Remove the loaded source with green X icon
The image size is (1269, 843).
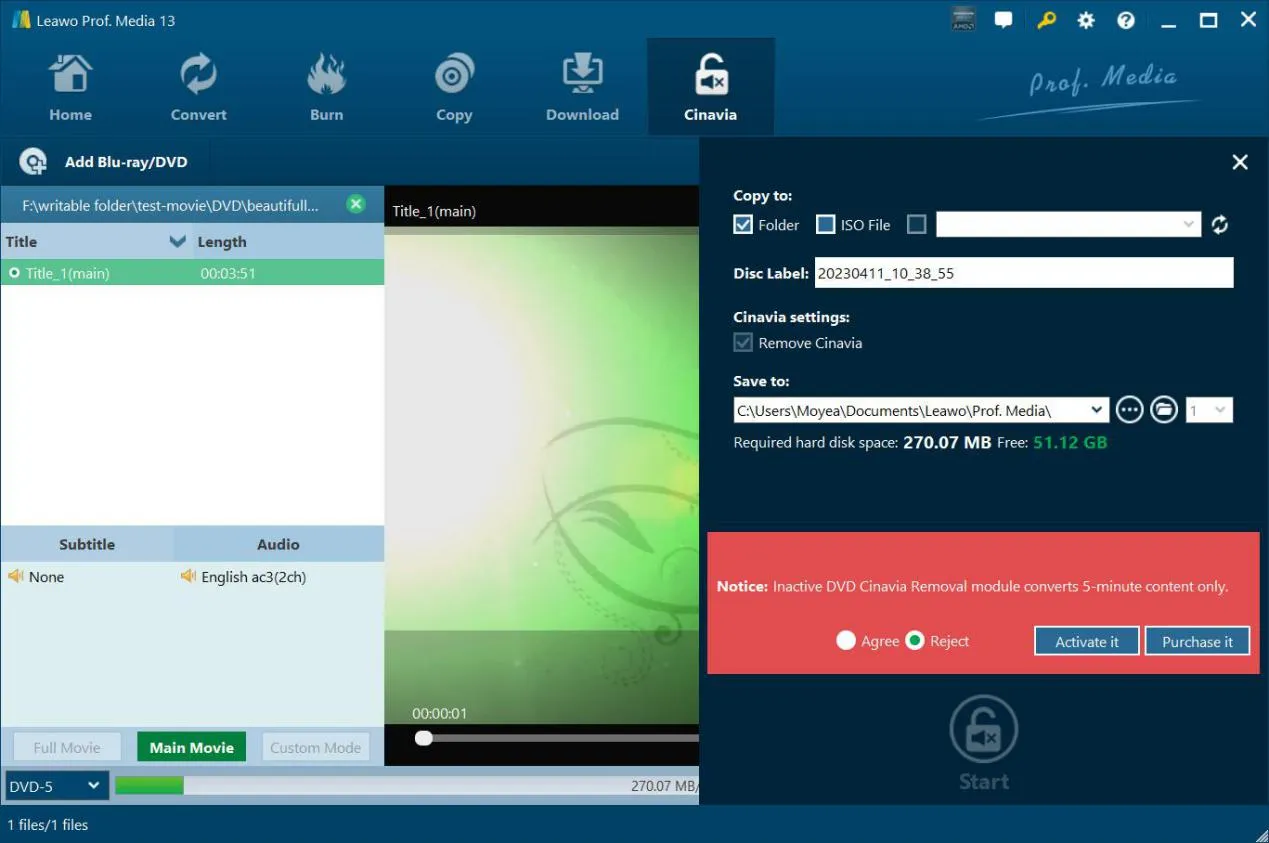[356, 204]
